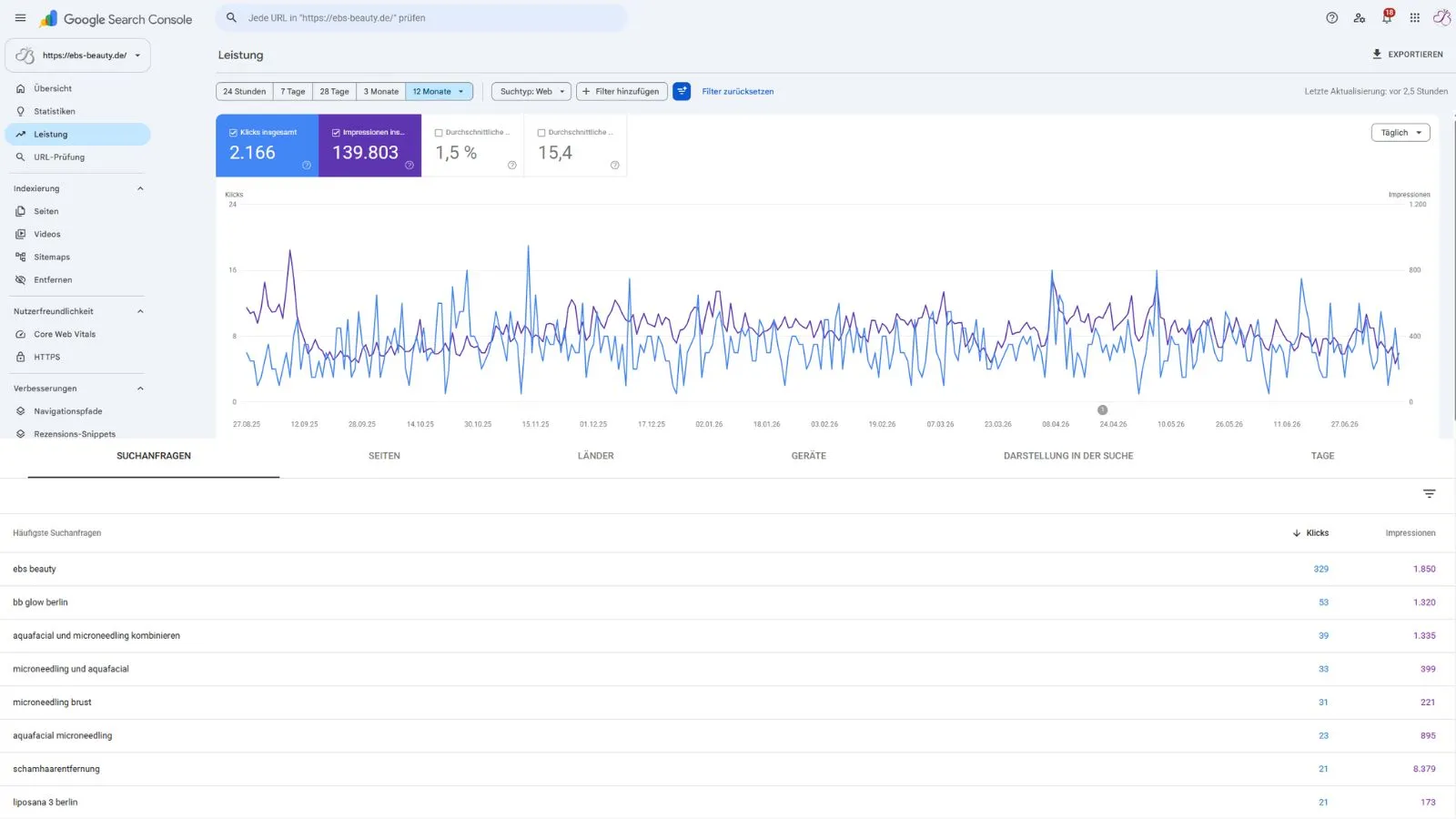The image size is (1456, 819).
Task: Click the Core Web Vitals gauge icon
Action: point(20,334)
